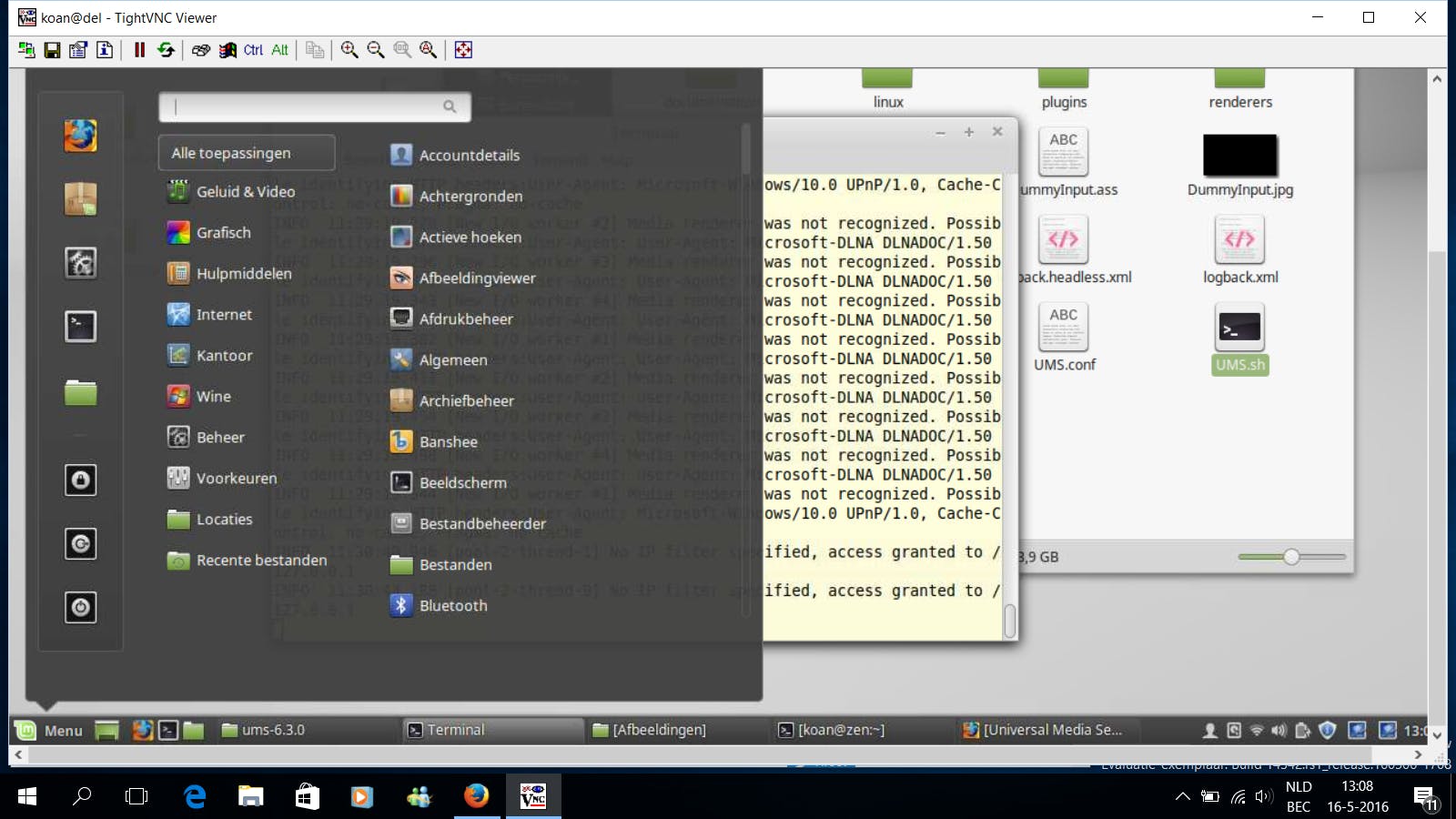Image resolution: width=1456 pixels, height=819 pixels.
Task: Toggle TightVNC full screen mode
Action: [463, 50]
